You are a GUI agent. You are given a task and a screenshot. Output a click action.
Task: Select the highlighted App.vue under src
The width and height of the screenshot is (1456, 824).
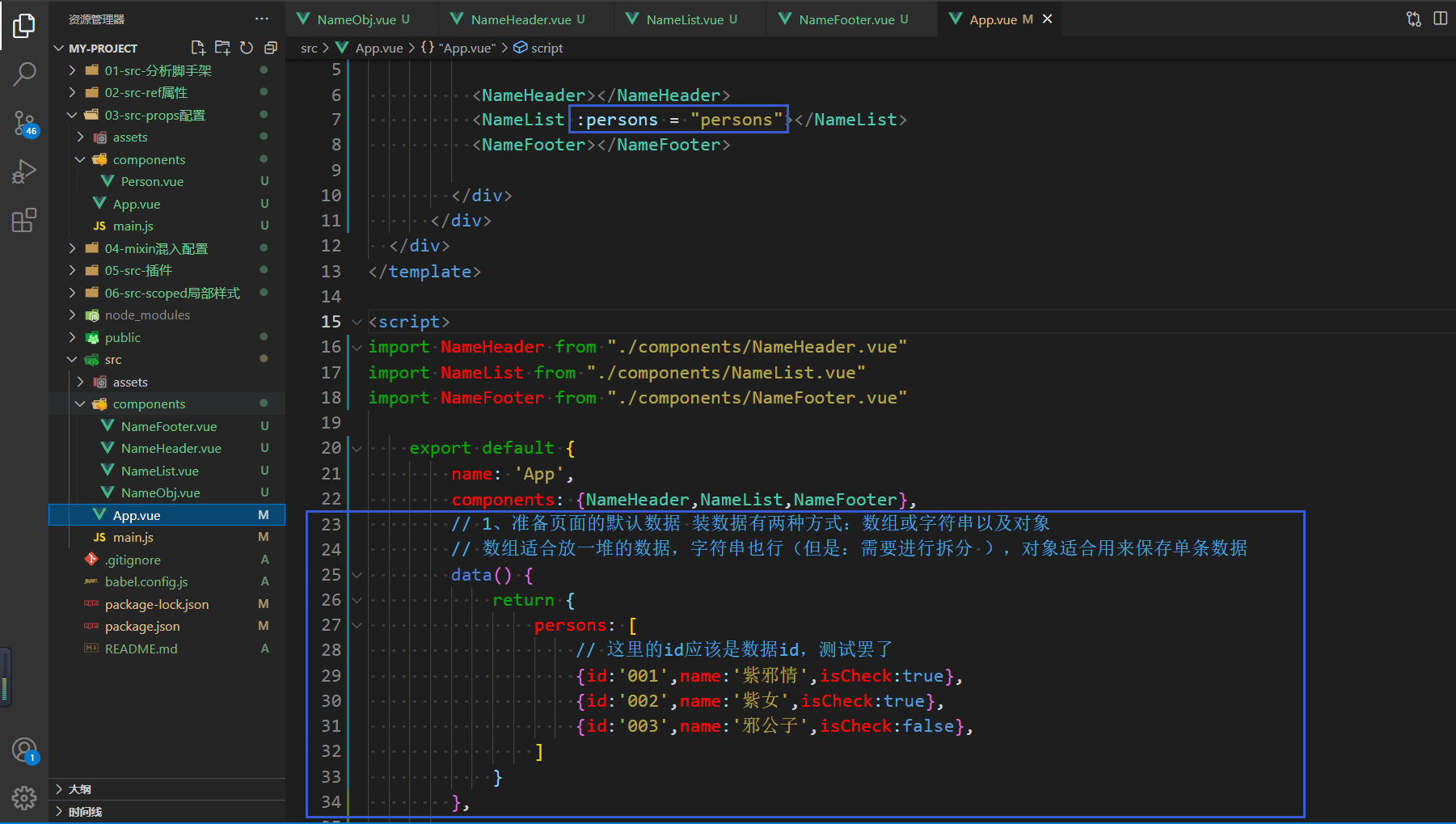[x=167, y=515]
